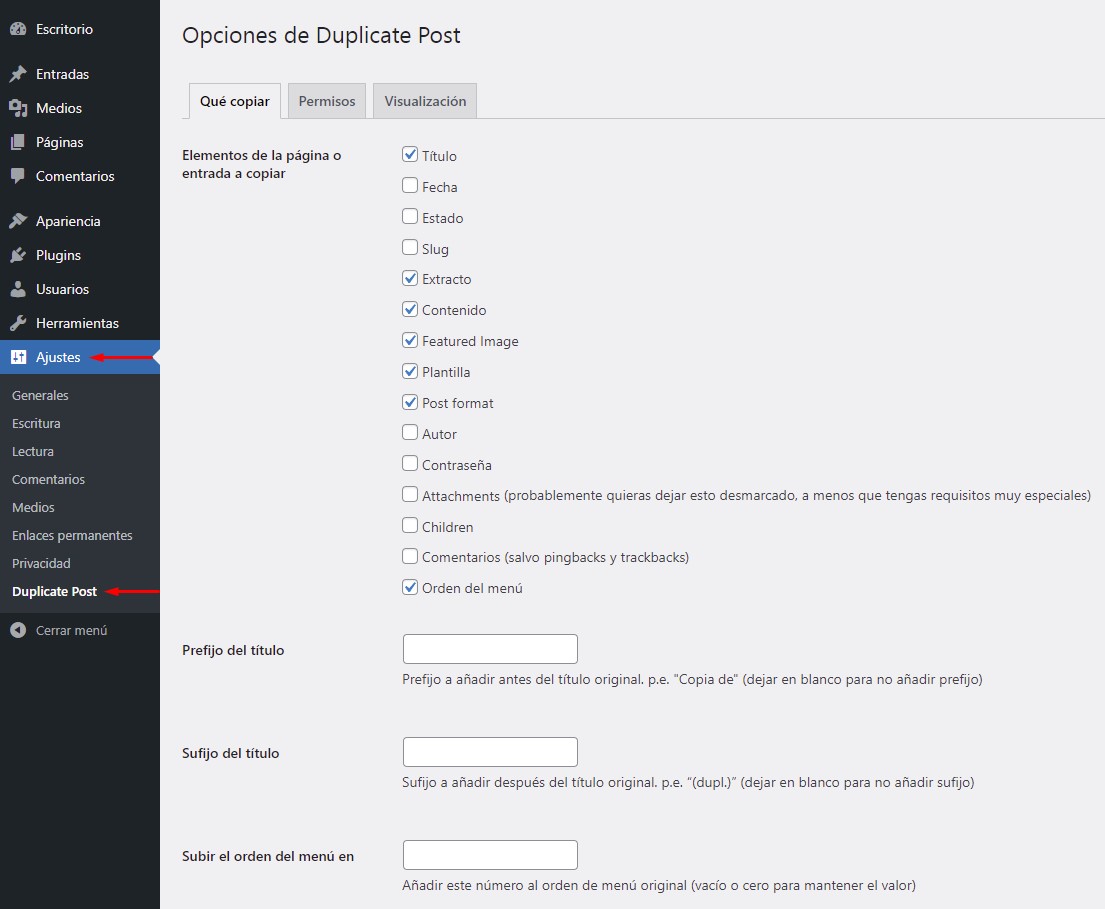Check the Contraseña checkbox
The height and width of the screenshot is (909, 1105).
410,464
